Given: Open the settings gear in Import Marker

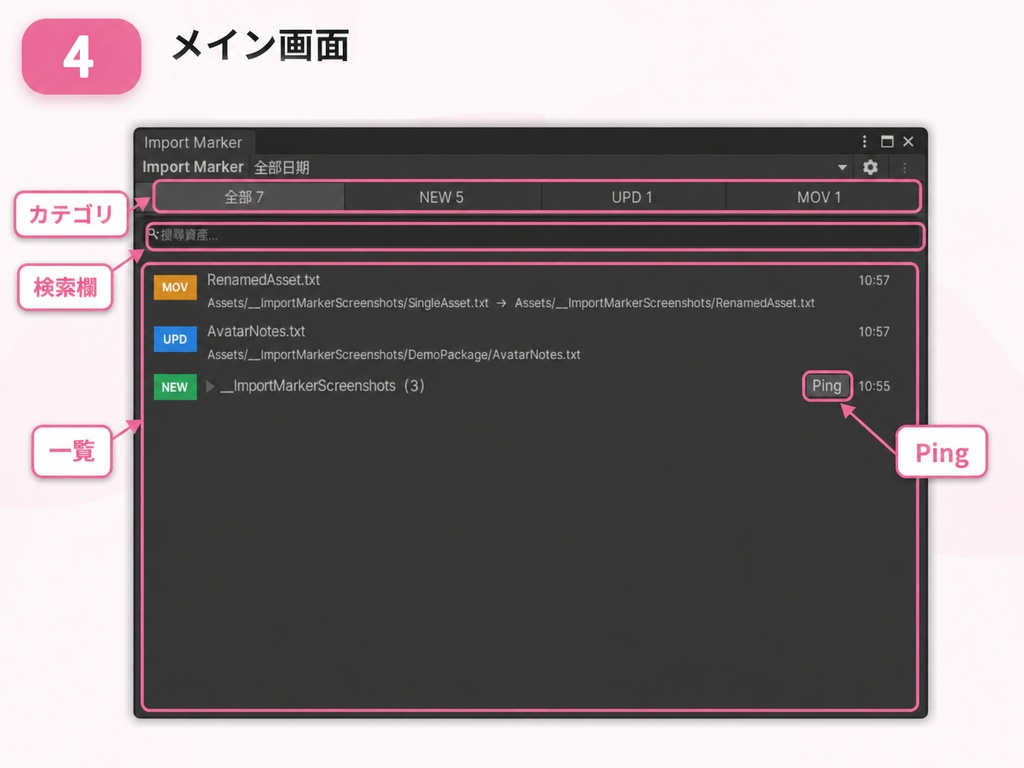Looking at the screenshot, I should click(870, 167).
